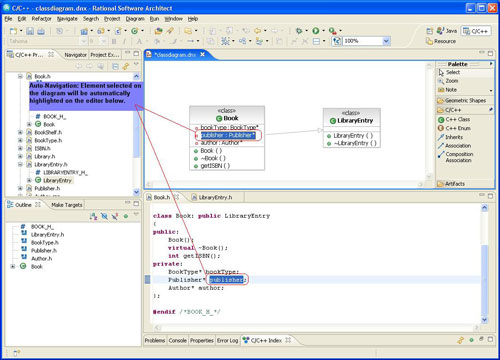Maximize the diagram editor pane
This screenshot has width=500, height=360.
490,53
